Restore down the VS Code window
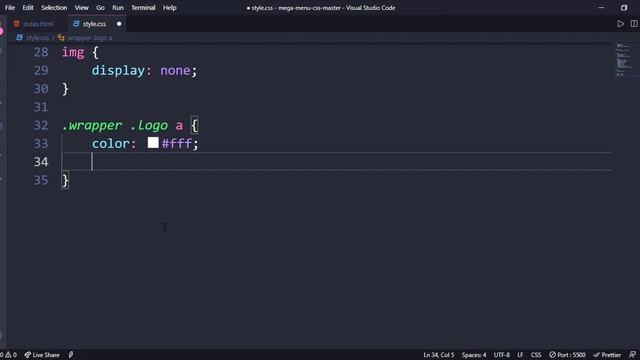The image size is (640, 360). (624, 8)
